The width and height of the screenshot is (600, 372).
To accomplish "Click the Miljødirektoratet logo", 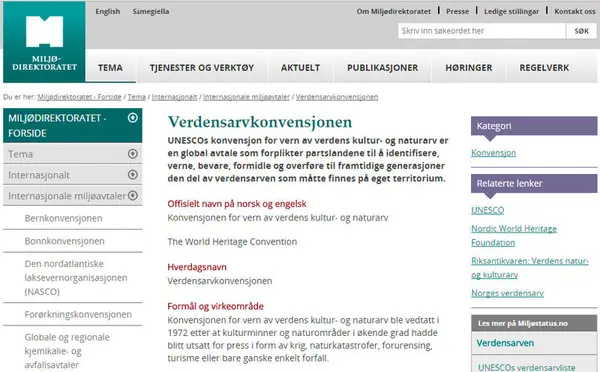I will tap(44, 42).
